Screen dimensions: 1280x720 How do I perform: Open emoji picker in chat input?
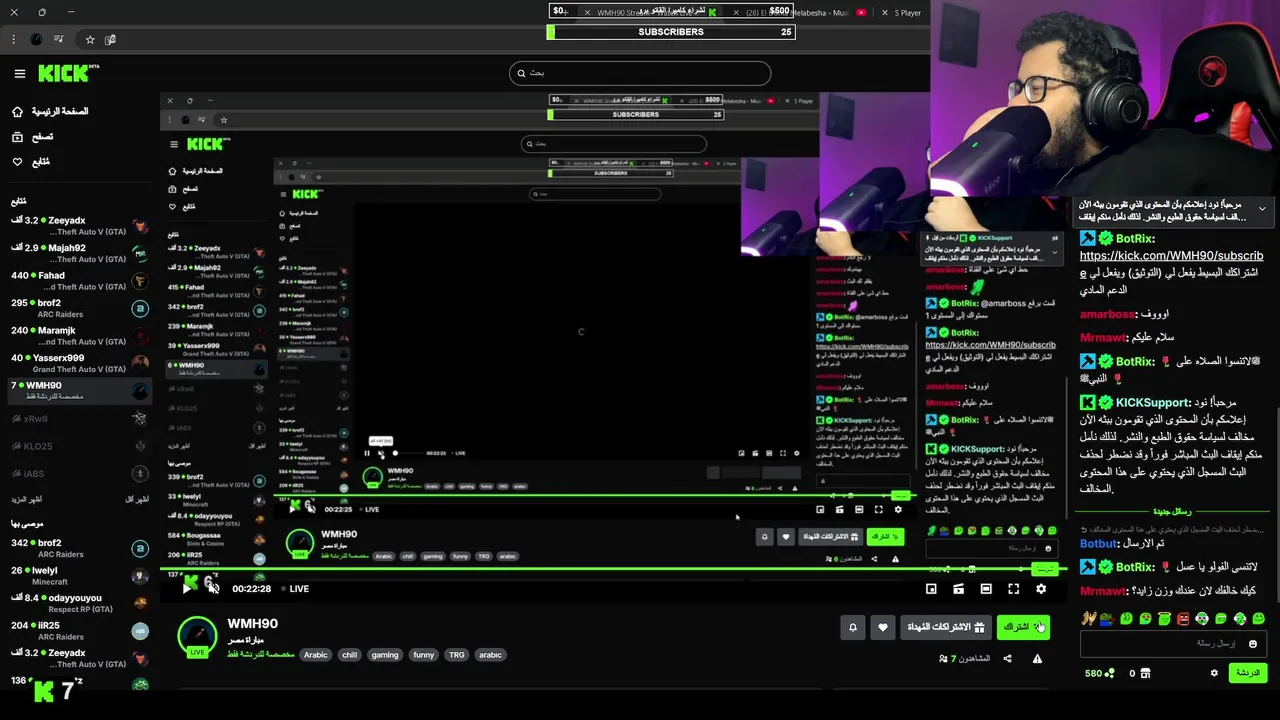pos(1253,644)
